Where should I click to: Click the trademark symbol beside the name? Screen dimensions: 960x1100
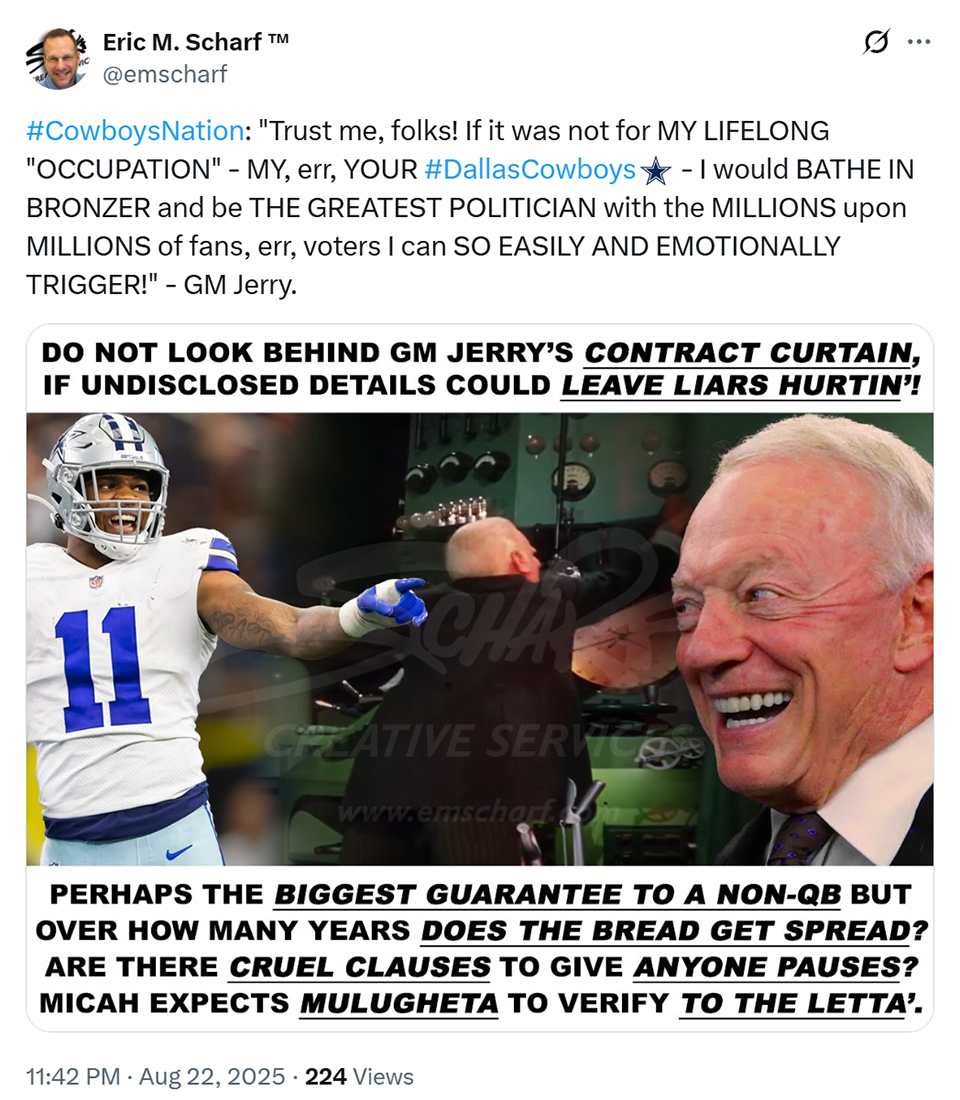278,39
